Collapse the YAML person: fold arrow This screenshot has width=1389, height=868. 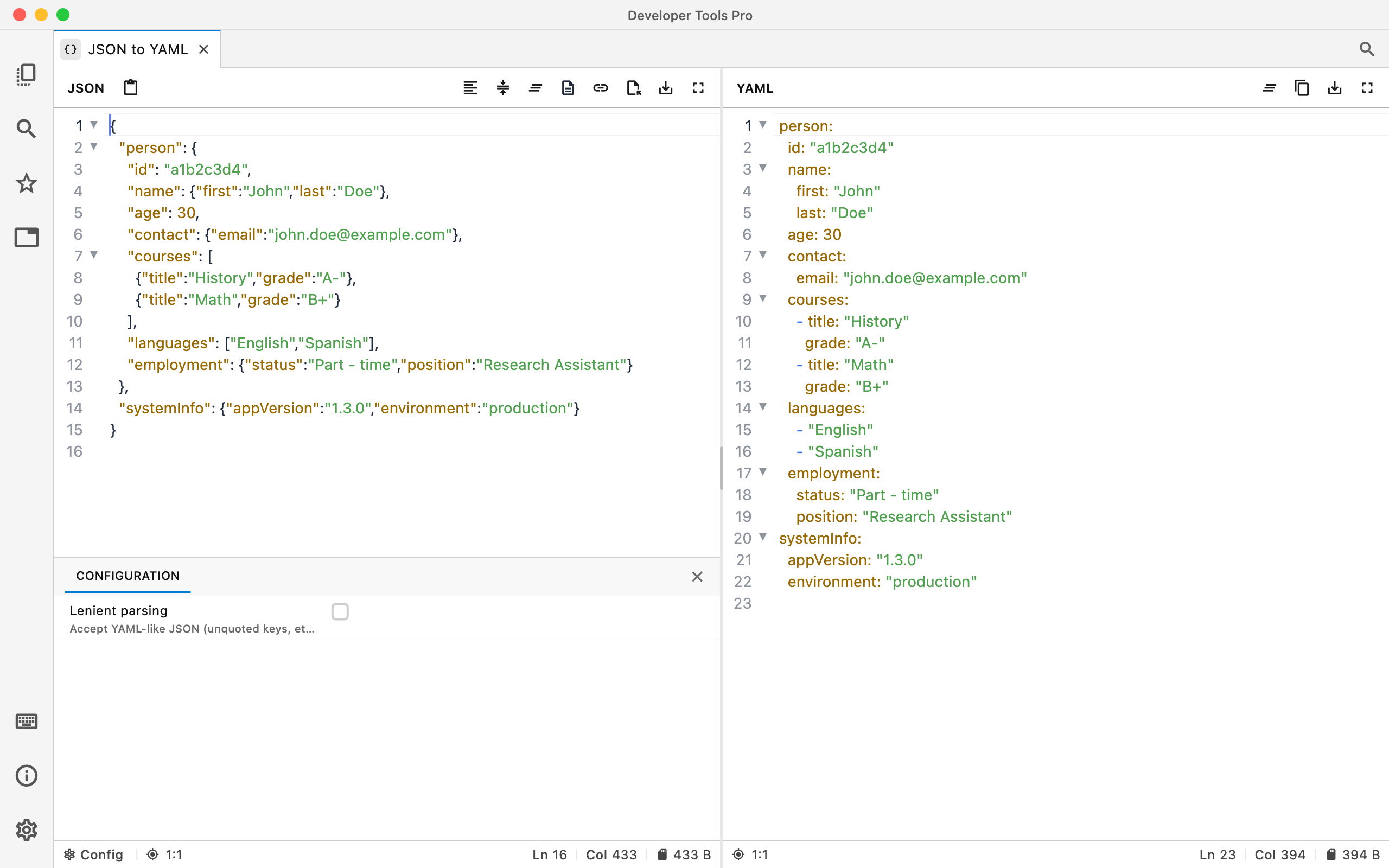tap(763, 125)
